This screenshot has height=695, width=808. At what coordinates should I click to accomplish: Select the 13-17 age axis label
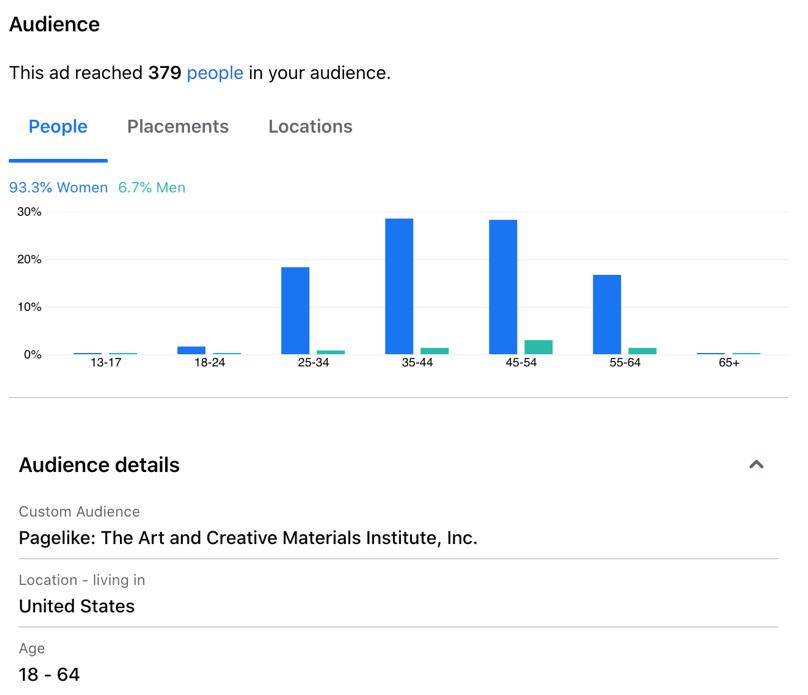point(106,363)
